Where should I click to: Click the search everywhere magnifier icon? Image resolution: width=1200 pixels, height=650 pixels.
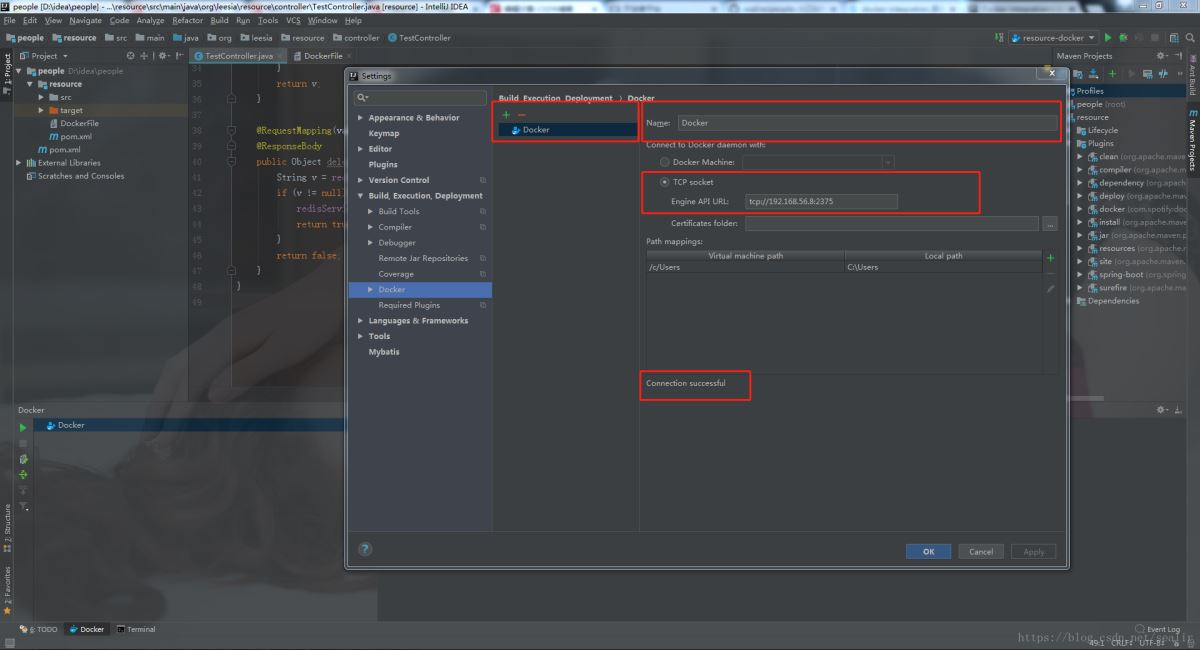point(1191,38)
